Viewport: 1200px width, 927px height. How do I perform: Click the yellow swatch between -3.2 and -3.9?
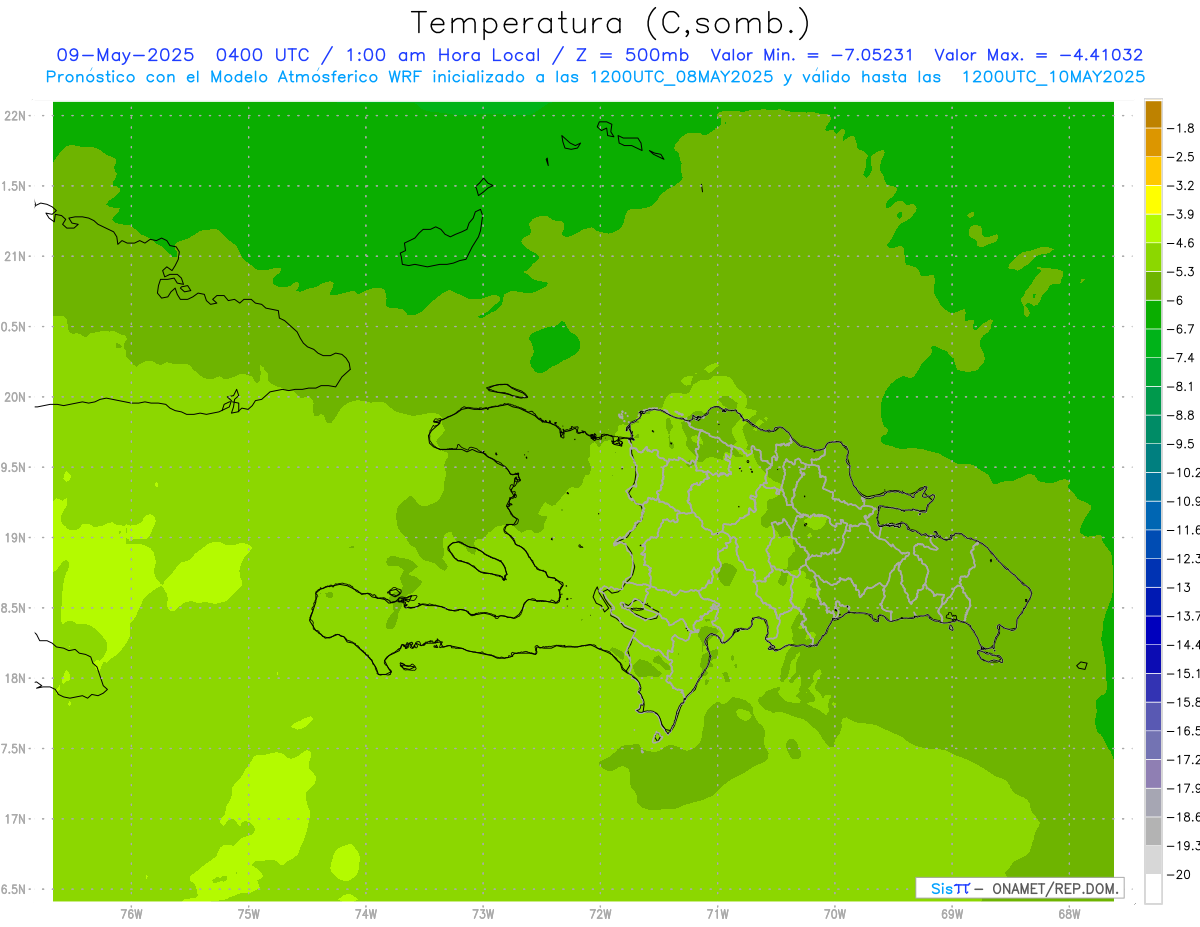pos(1153,200)
